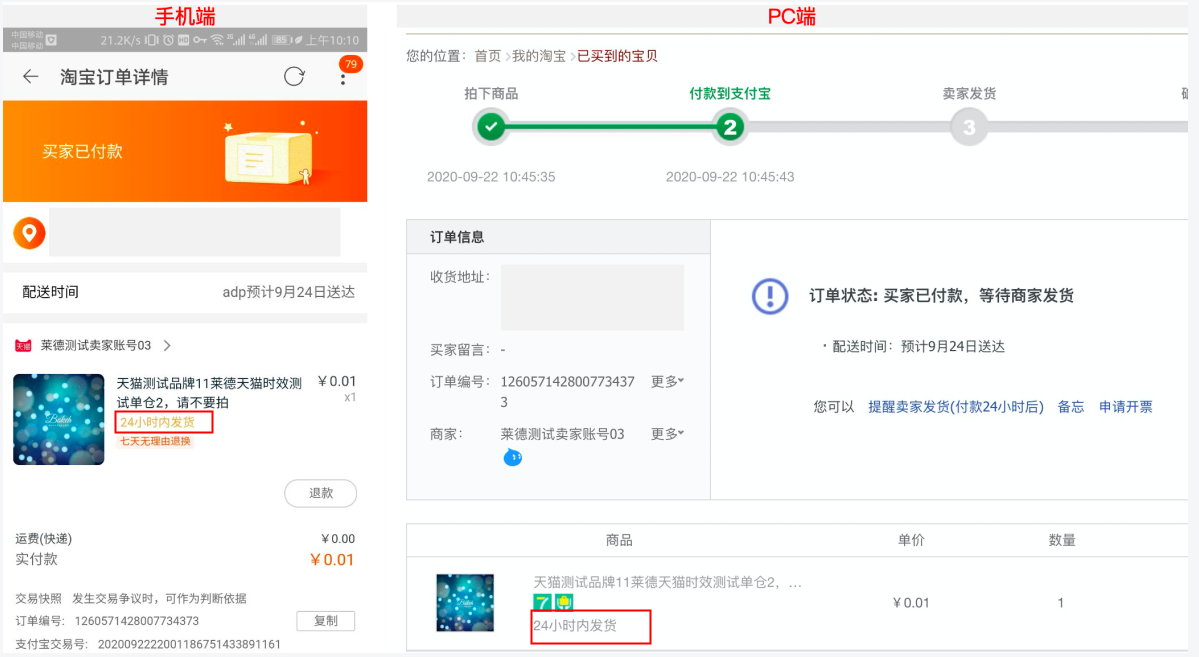Tap the 复制 copy order number button
Viewport: 1199px width, 657px height.
[x=326, y=621]
